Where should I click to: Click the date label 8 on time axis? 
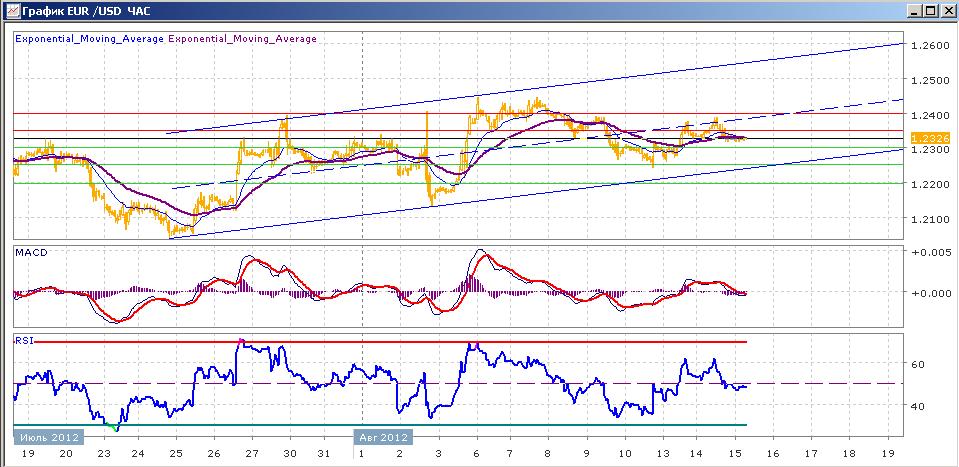(x=548, y=454)
